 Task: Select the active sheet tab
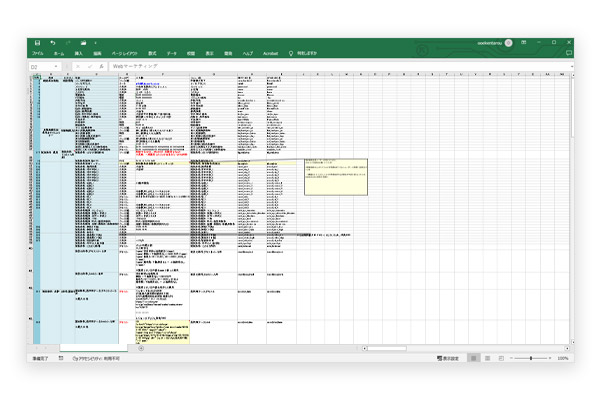[x=94, y=348]
